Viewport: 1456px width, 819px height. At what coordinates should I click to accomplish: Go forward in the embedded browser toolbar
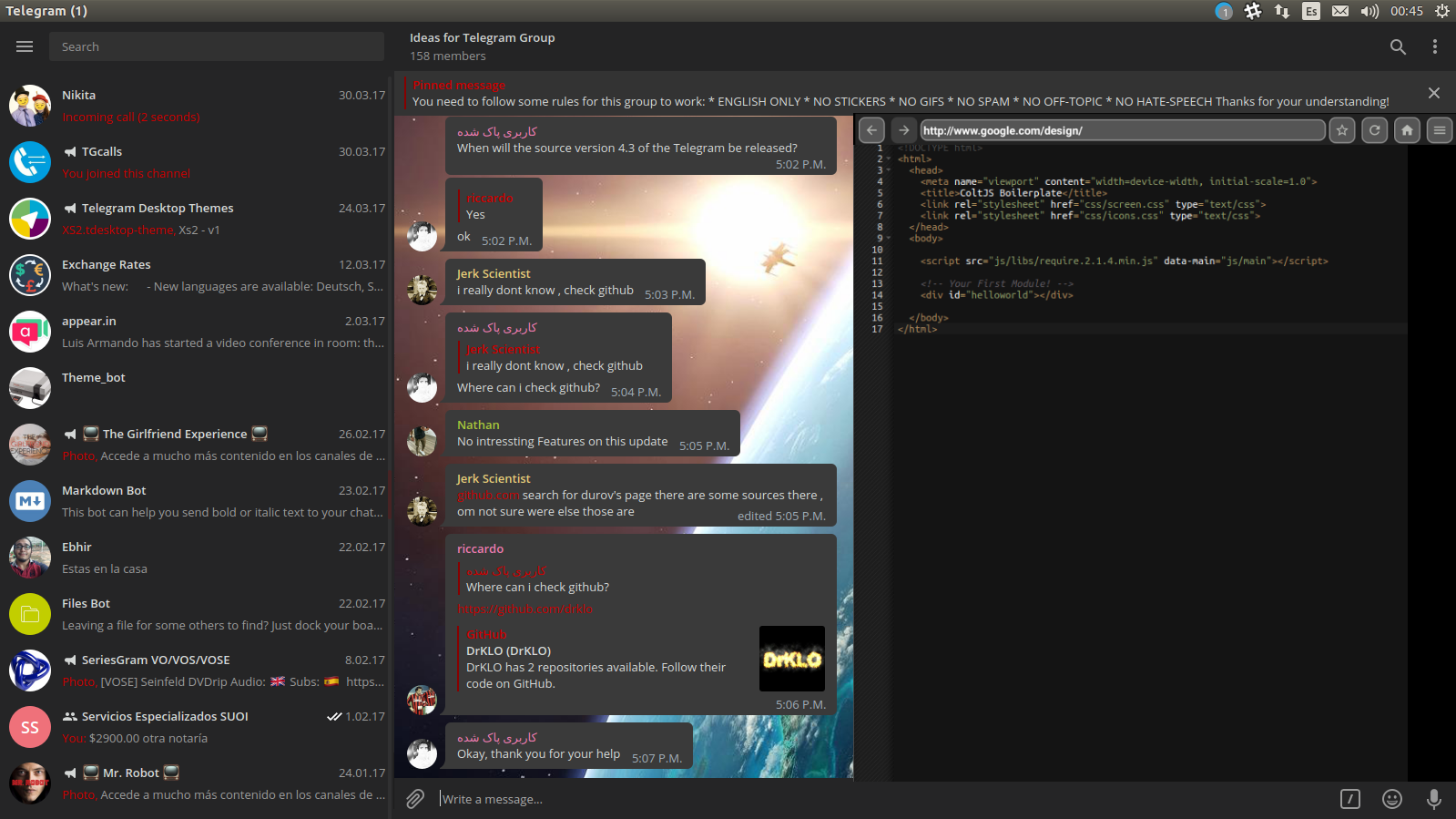tap(903, 130)
